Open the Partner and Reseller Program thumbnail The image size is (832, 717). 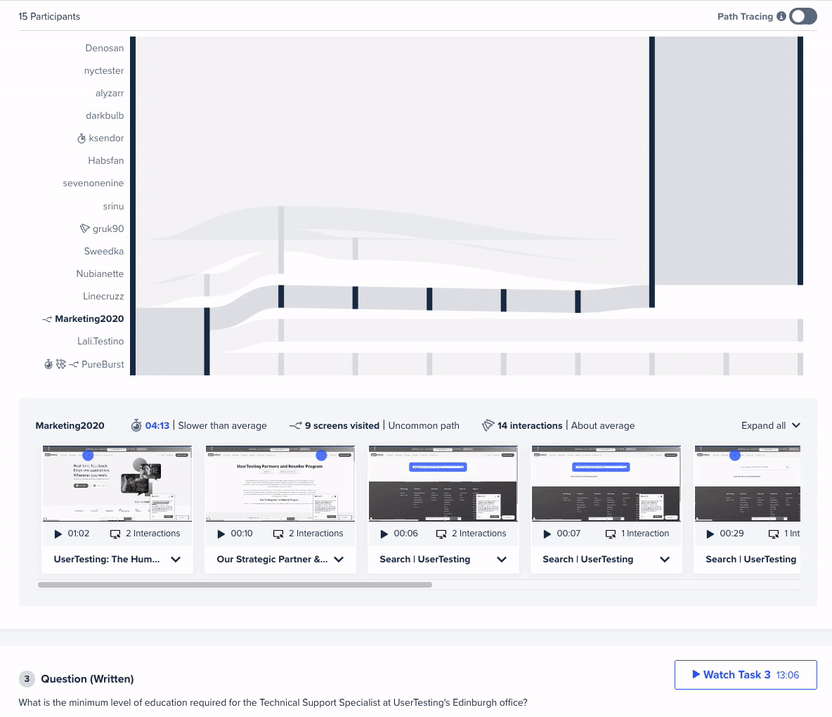click(x=280, y=485)
